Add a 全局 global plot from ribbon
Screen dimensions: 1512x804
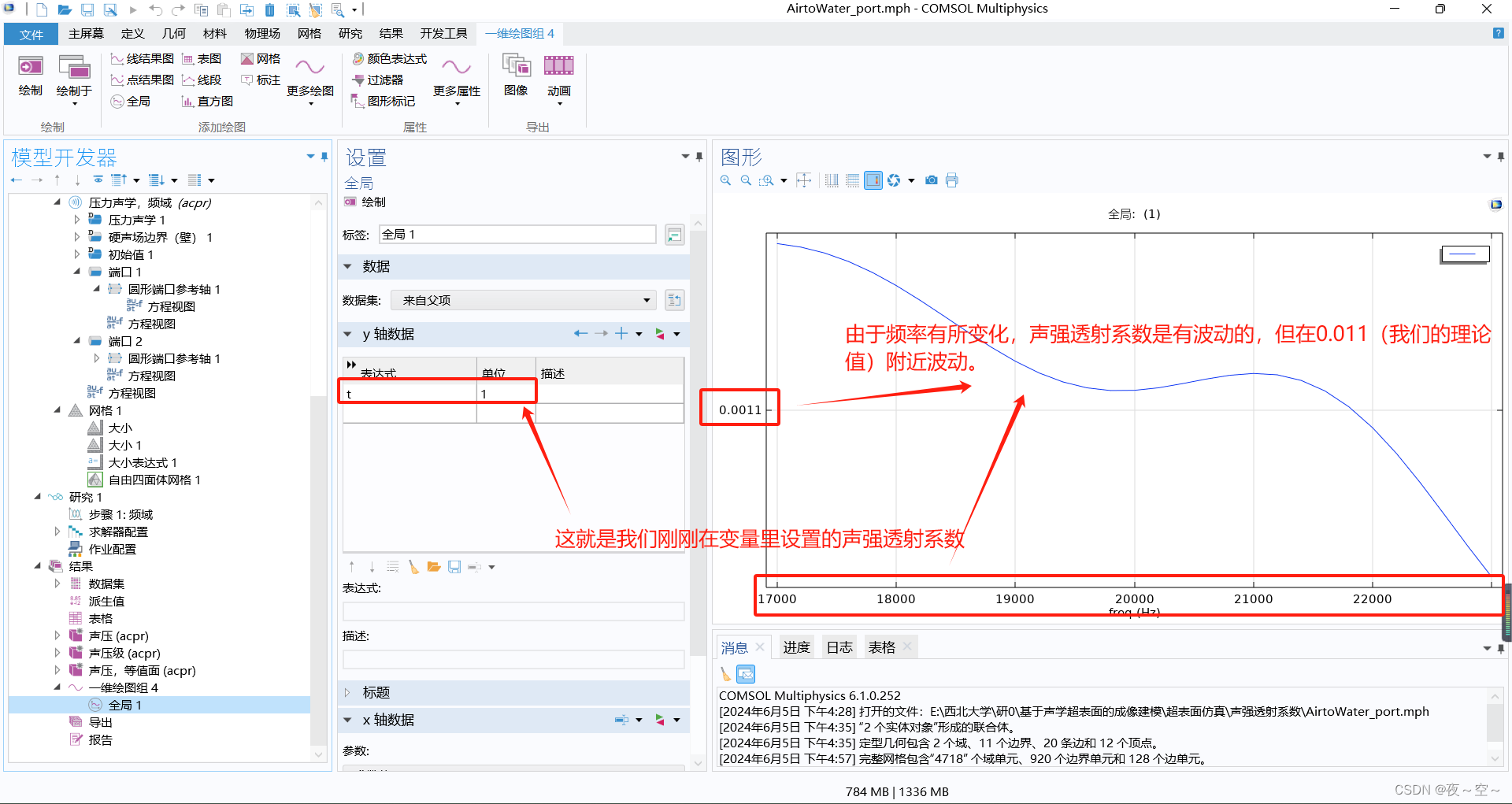click(x=131, y=102)
